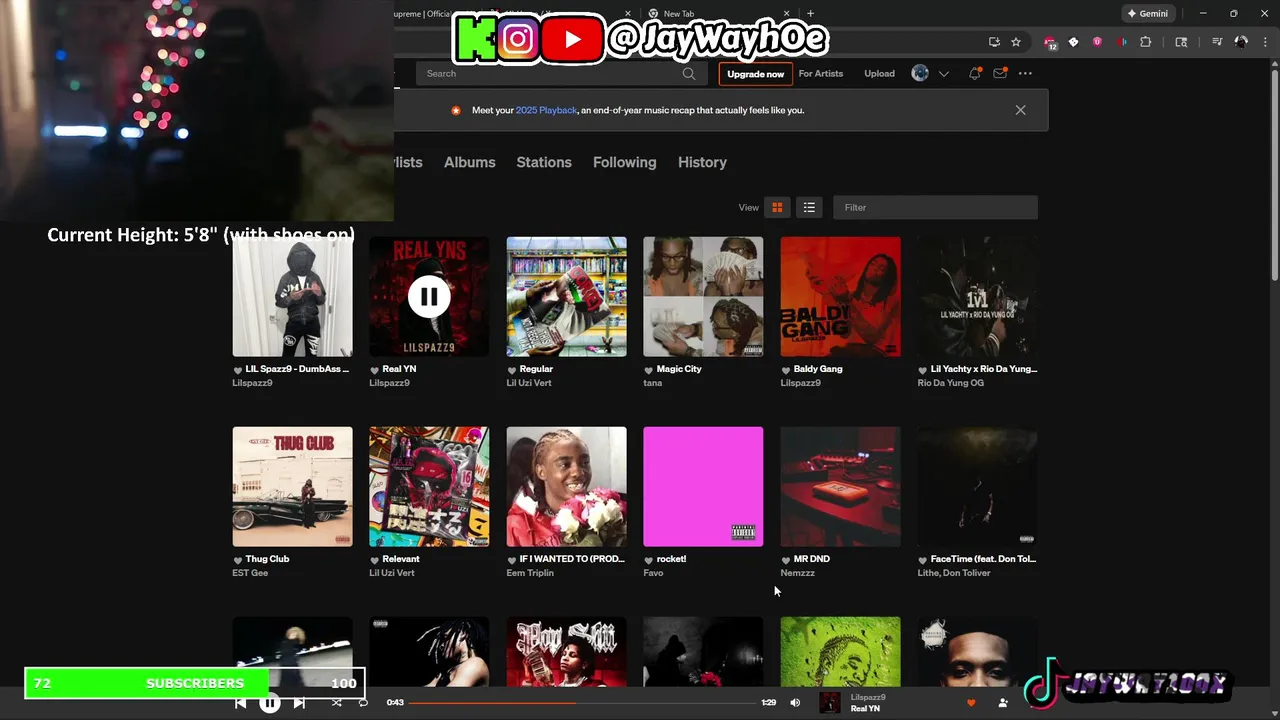Screen dimensions: 1280x720
Task: Open the Gemini button in Chrome
Action: (1147, 13)
